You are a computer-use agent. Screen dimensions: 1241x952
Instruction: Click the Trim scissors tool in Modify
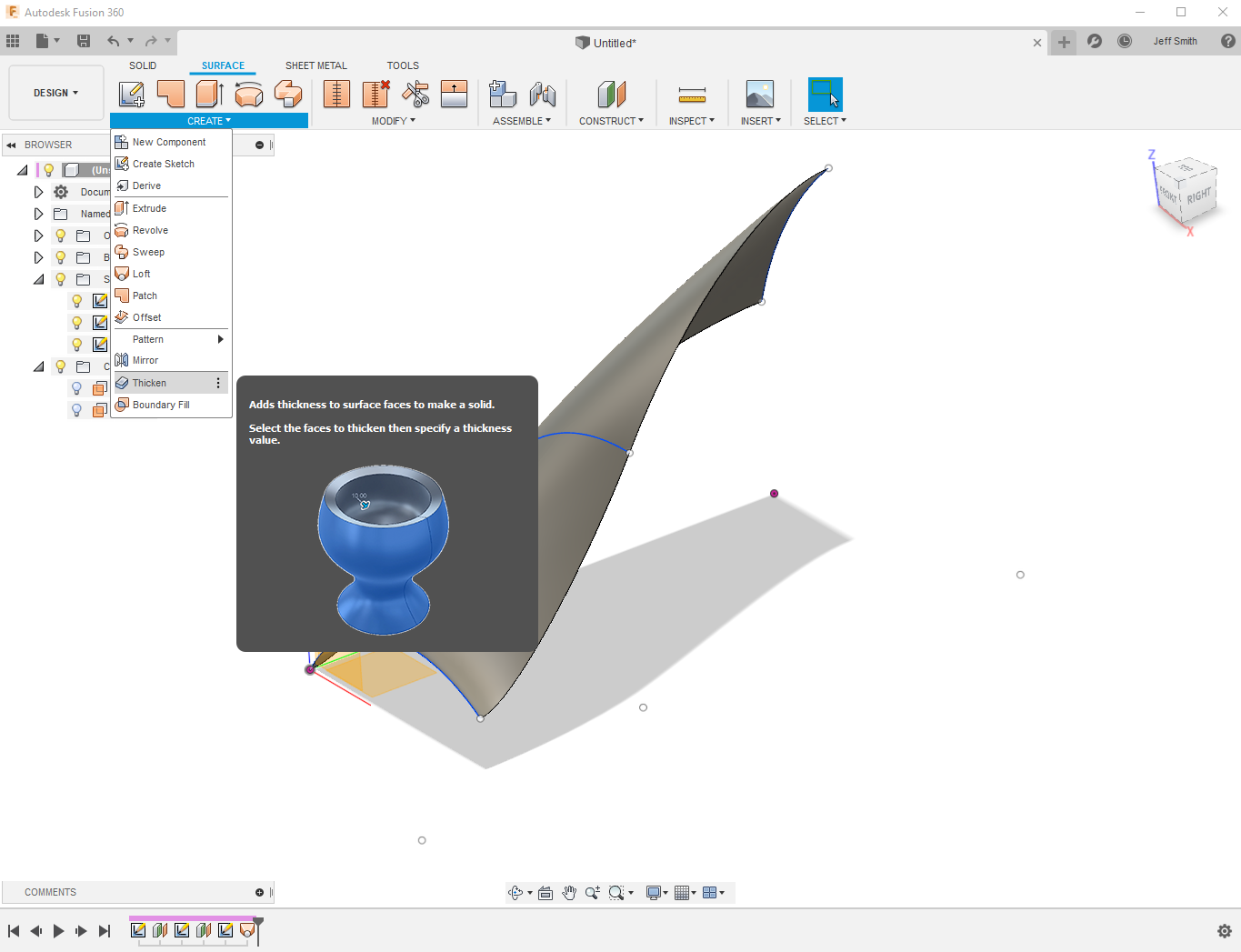pyautogui.click(x=415, y=94)
